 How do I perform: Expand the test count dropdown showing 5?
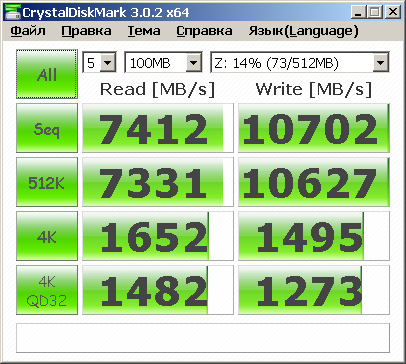(x=107, y=62)
